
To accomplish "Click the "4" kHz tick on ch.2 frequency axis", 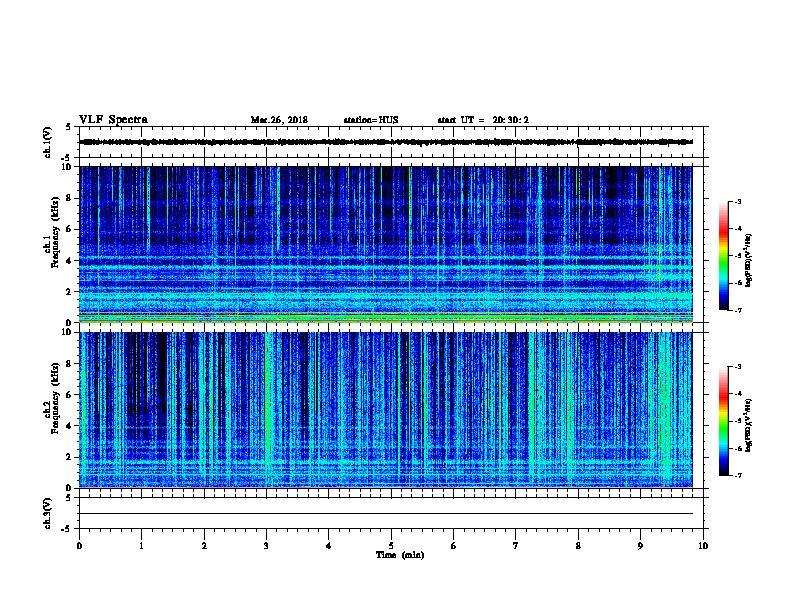I will point(70,426).
